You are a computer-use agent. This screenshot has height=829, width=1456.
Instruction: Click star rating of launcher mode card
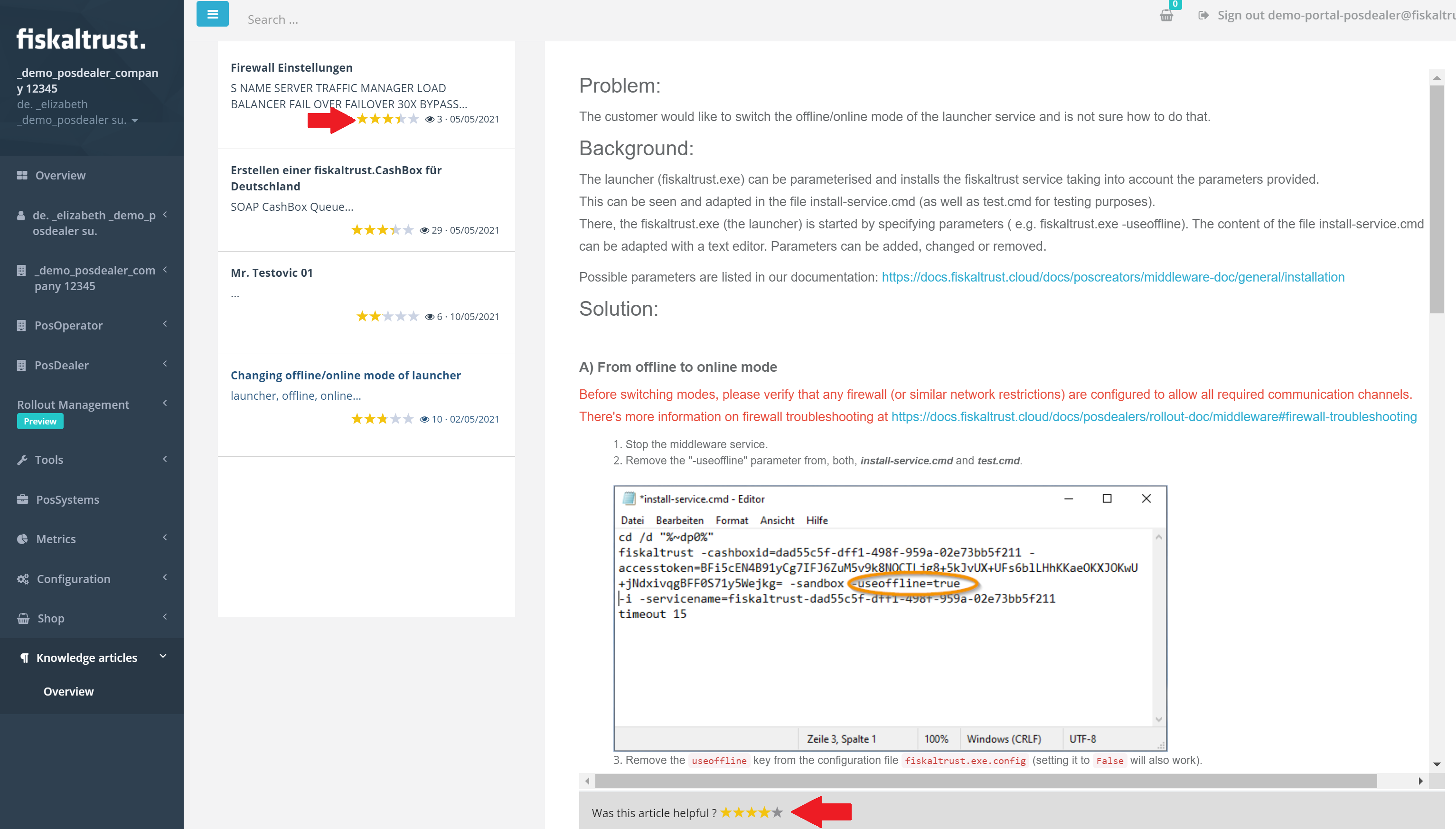[x=382, y=419]
